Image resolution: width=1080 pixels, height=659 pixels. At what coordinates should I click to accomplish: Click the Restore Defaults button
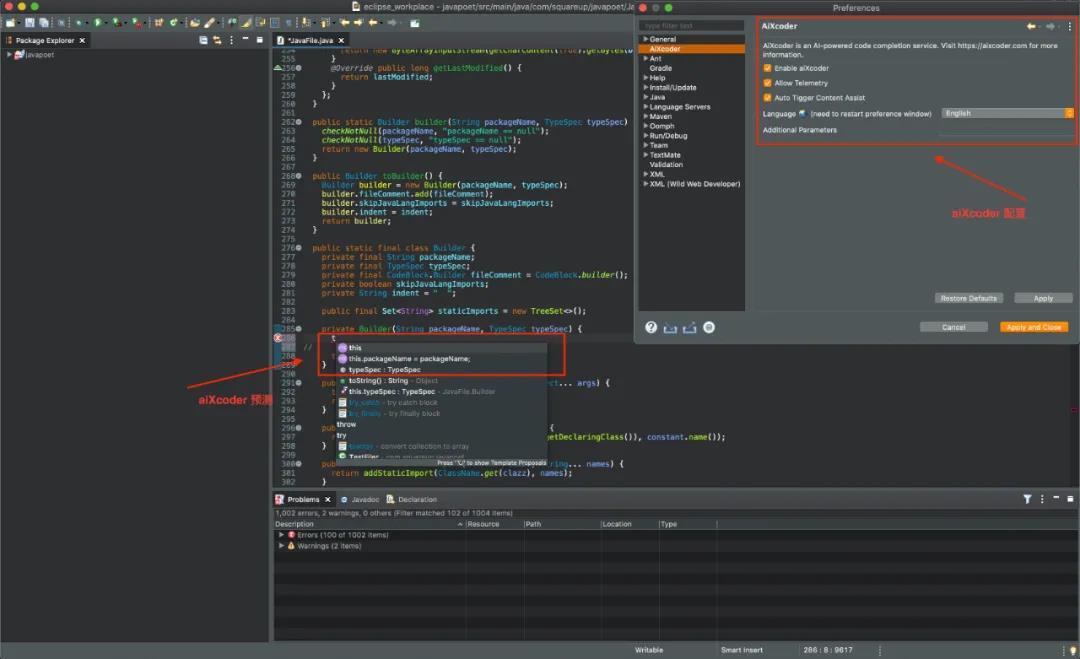pyautogui.click(x=968, y=298)
